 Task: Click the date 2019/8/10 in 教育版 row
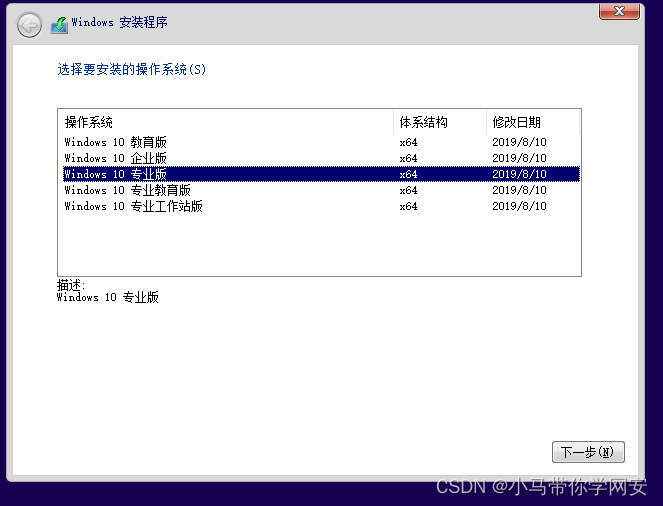pos(519,142)
